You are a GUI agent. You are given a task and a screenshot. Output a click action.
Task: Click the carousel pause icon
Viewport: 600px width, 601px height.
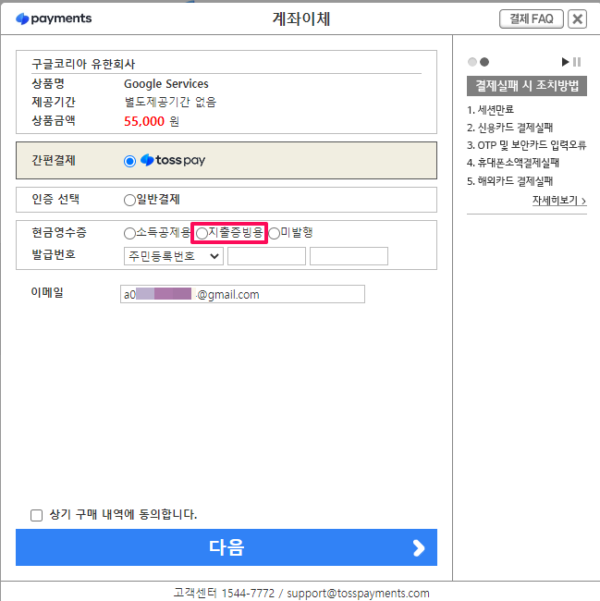point(577,62)
